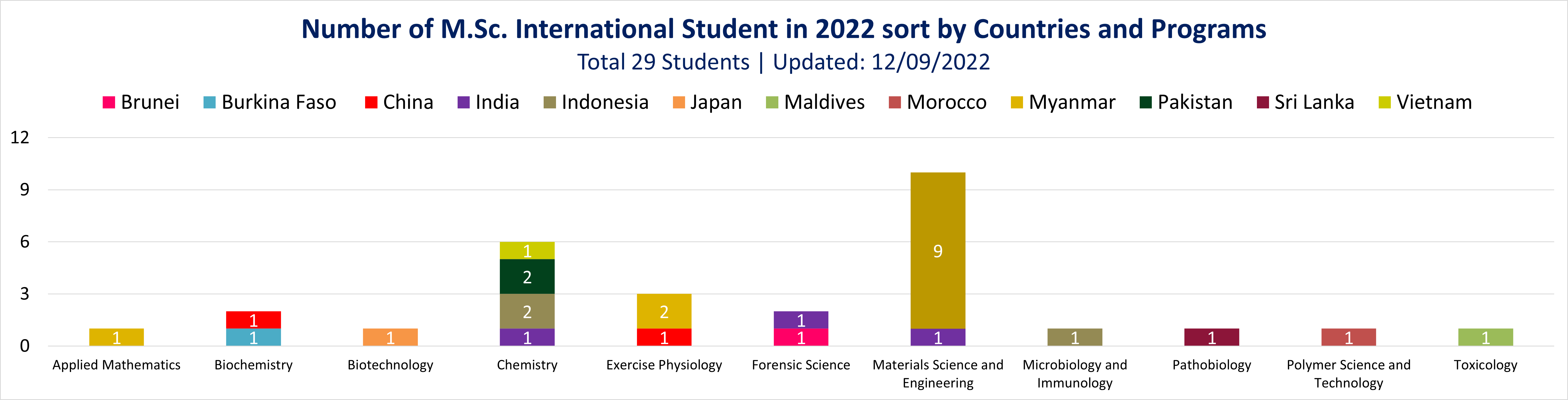The image size is (1568, 400).
Task: Click the Japan legend color square
Action: coord(678,102)
